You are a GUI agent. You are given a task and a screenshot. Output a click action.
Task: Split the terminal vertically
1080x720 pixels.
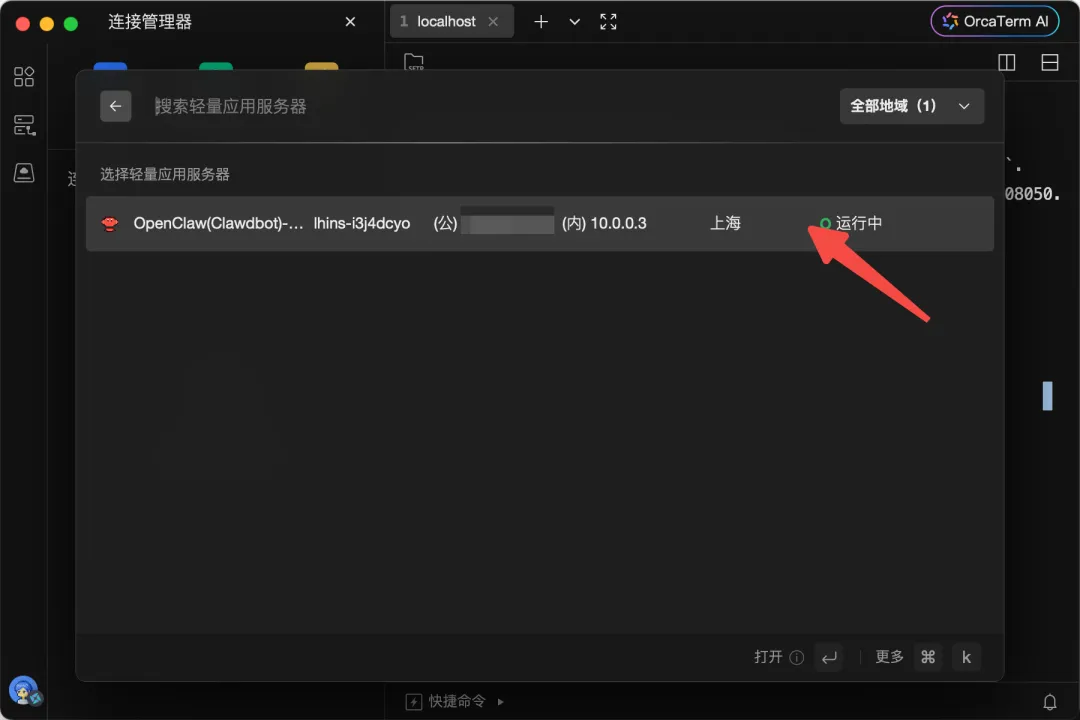coord(1006,63)
